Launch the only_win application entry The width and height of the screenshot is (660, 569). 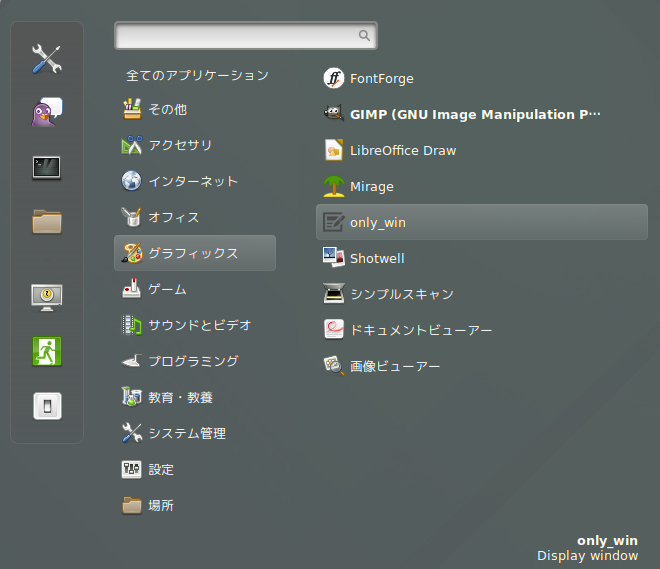pyautogui.click(x=378, y=222)
